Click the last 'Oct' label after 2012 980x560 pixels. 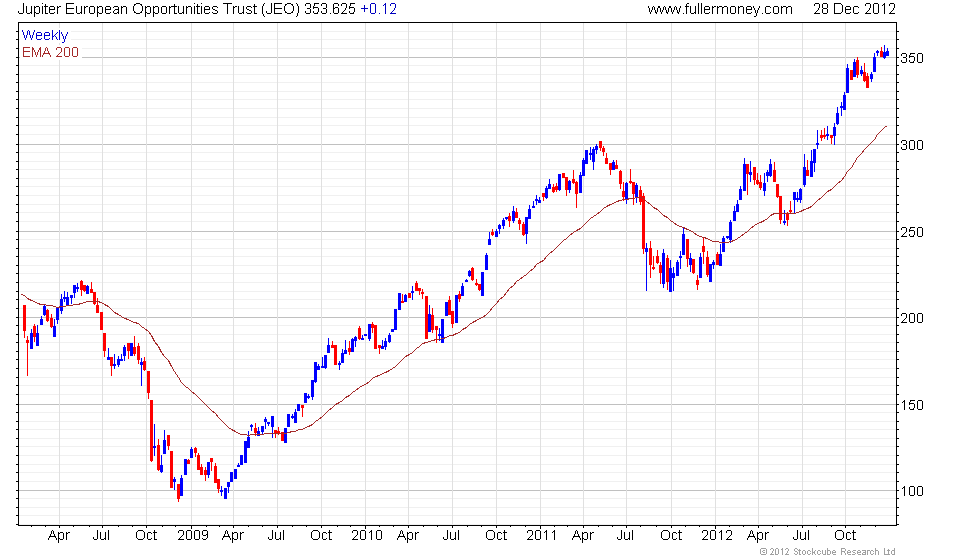click(846, 536)
